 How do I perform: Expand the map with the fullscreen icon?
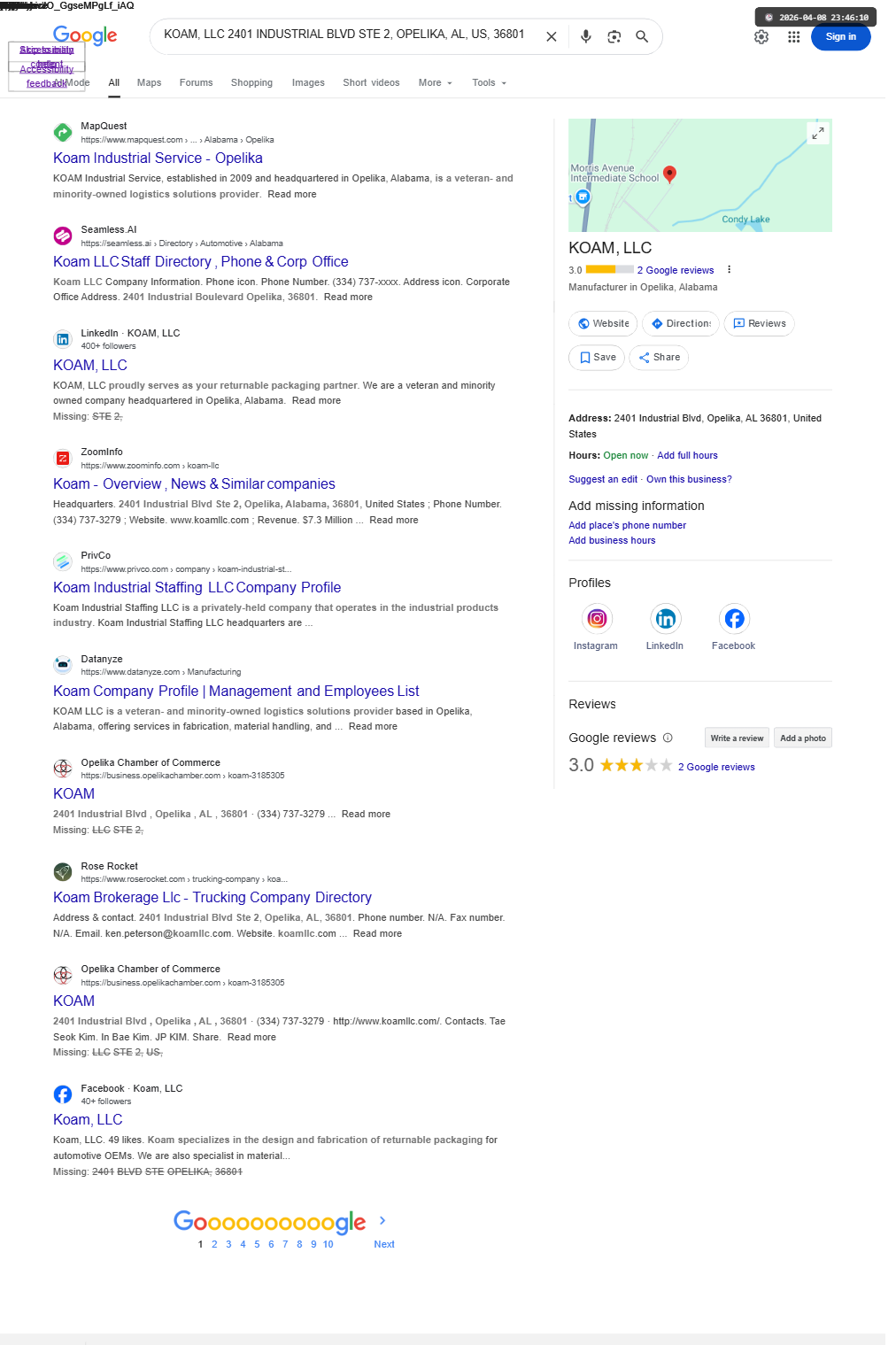point(818,133)
